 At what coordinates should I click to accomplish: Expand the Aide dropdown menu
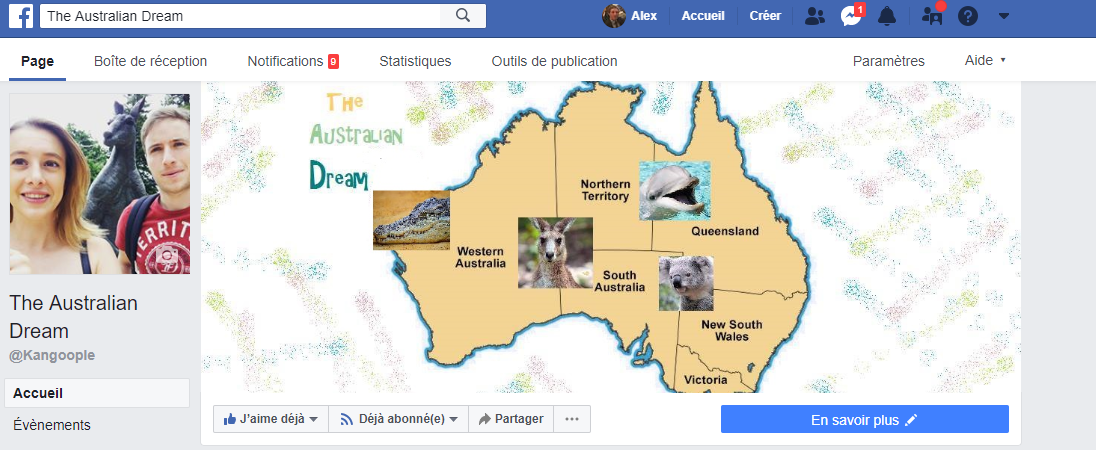[x=985, y=61]
